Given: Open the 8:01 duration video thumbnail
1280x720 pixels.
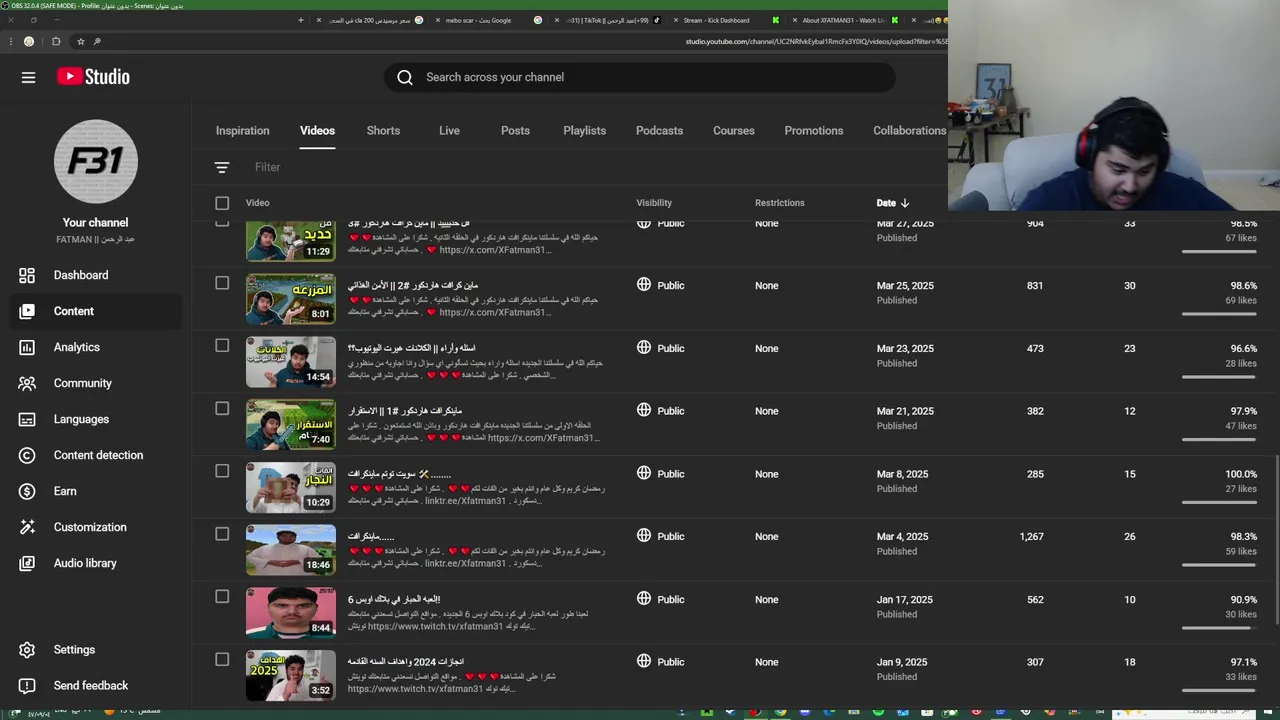Looking at the screenshot, I should (291, 299).
